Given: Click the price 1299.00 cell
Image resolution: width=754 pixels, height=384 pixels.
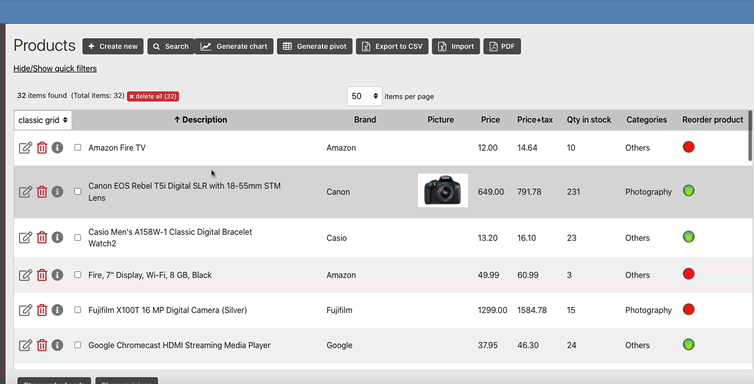Looking at the screenshot, I should (492, 310).
